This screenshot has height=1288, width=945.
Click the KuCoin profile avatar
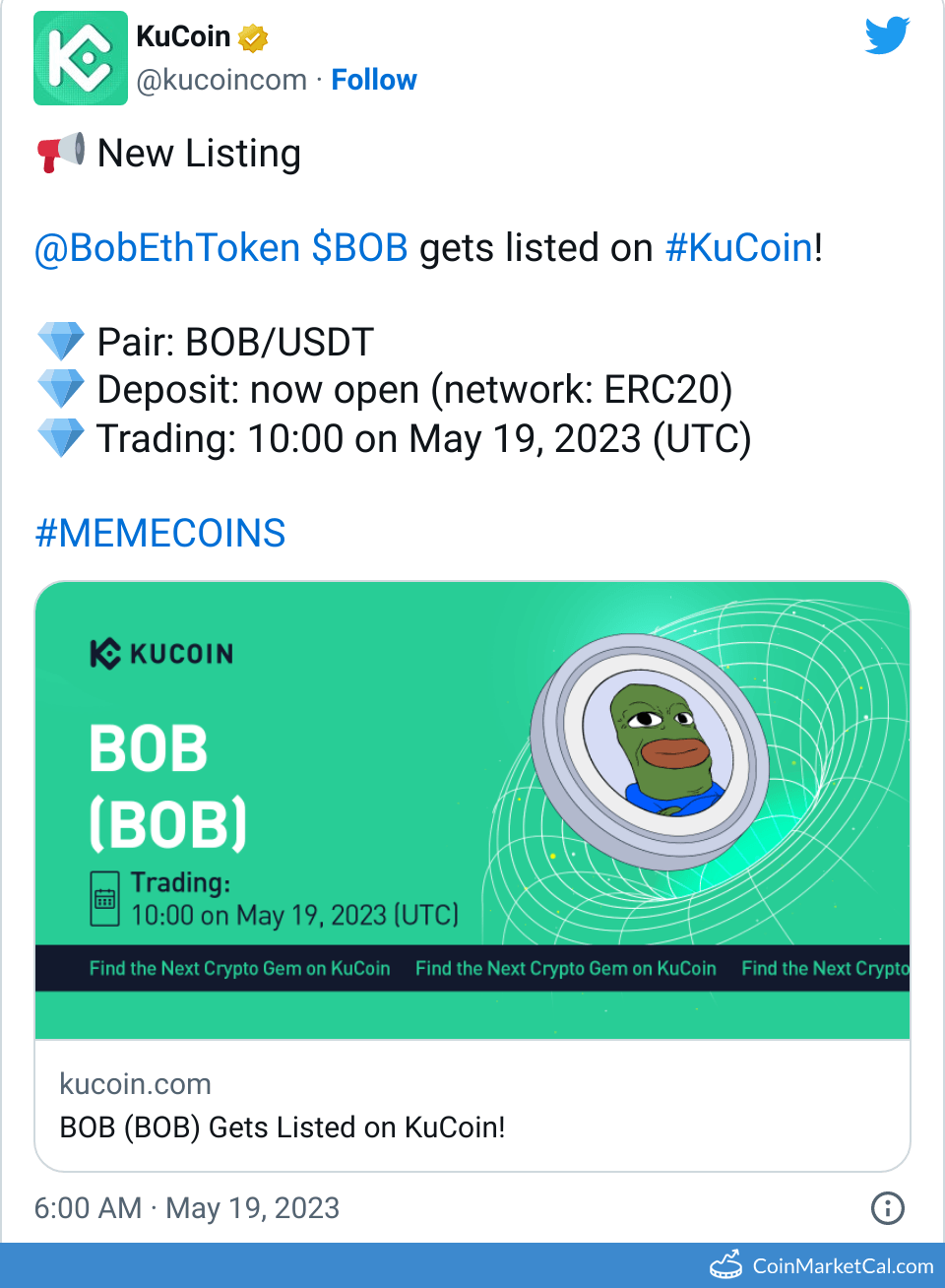tap(81, 58)
